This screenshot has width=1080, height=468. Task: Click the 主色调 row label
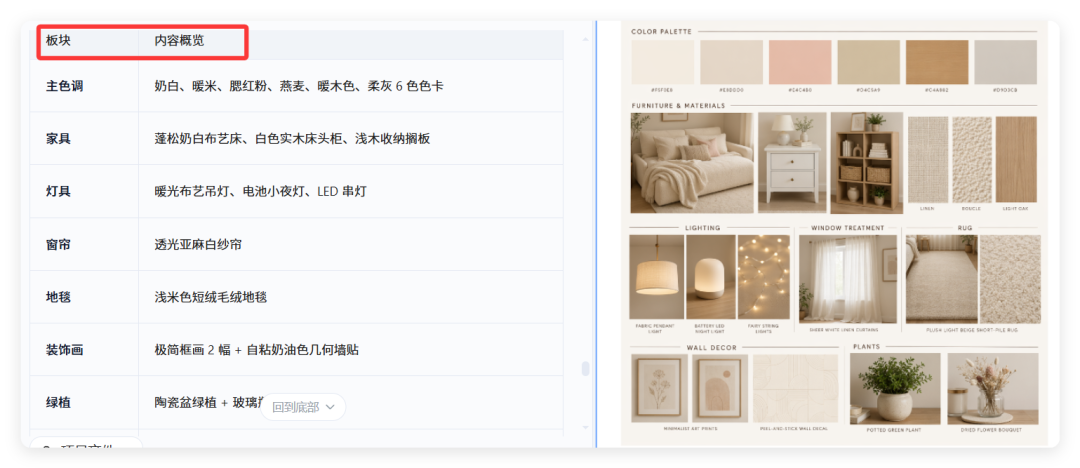65,86
